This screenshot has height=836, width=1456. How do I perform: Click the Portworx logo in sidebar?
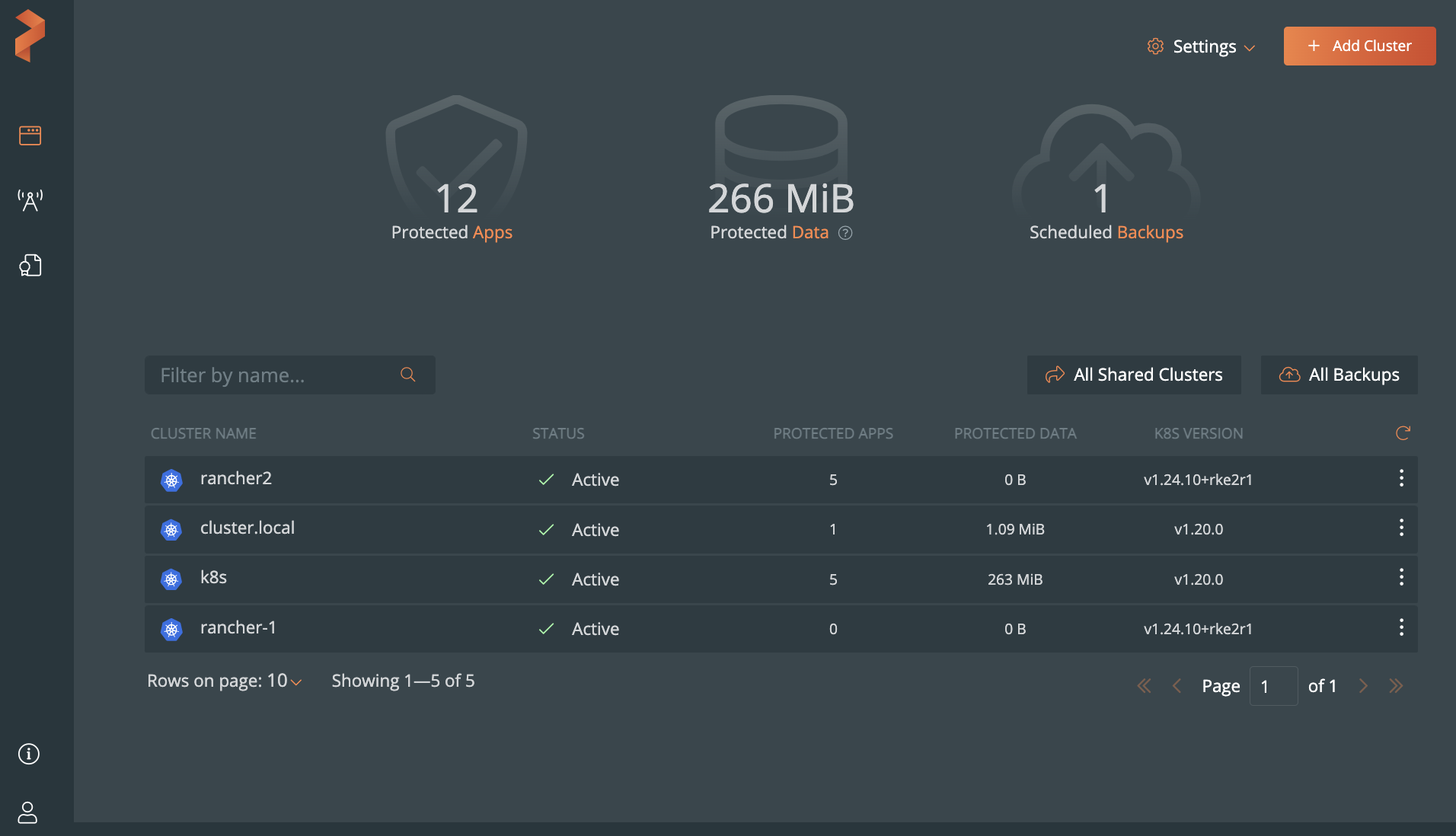30,36
